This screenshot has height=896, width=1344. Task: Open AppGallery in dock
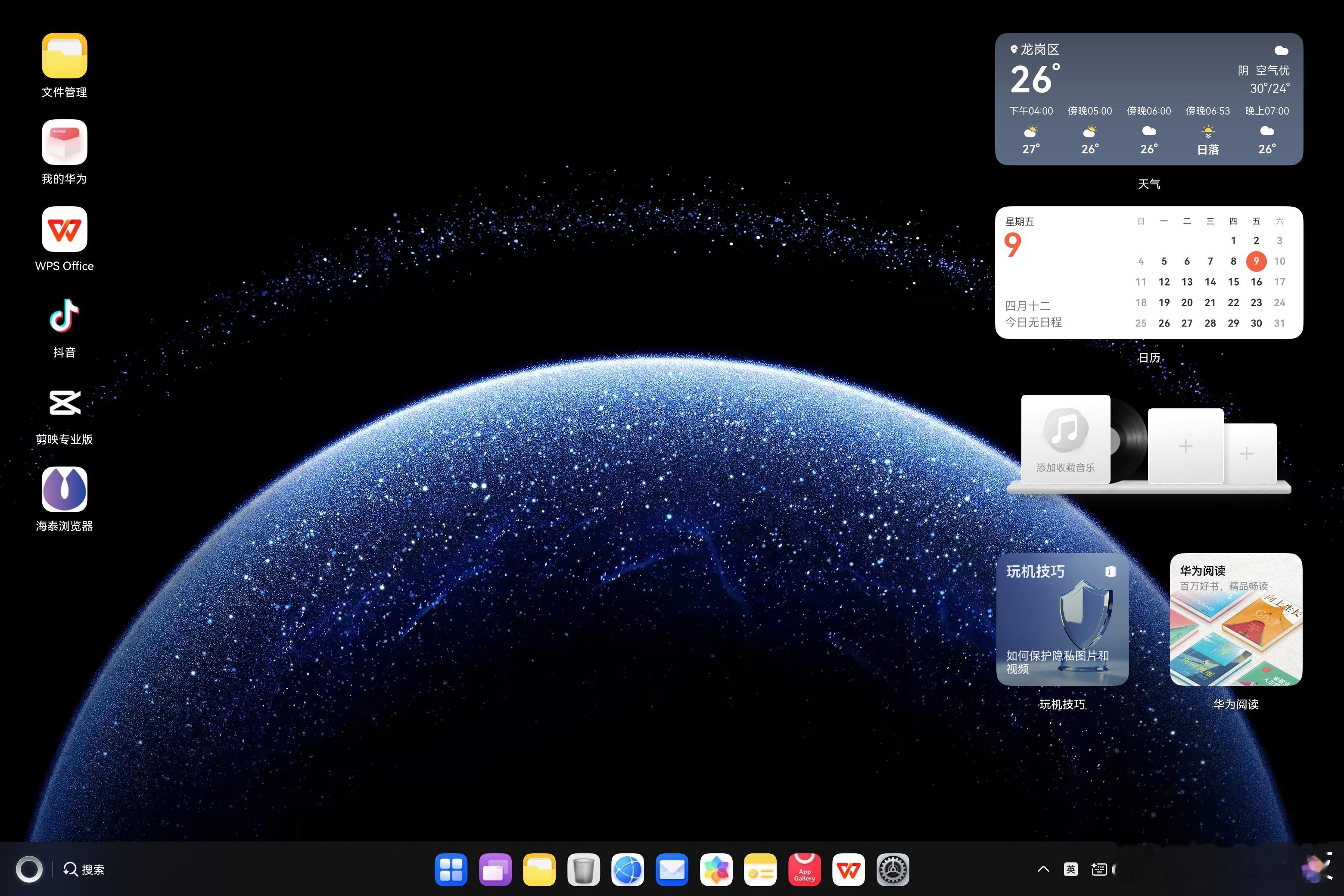[805, 870]
